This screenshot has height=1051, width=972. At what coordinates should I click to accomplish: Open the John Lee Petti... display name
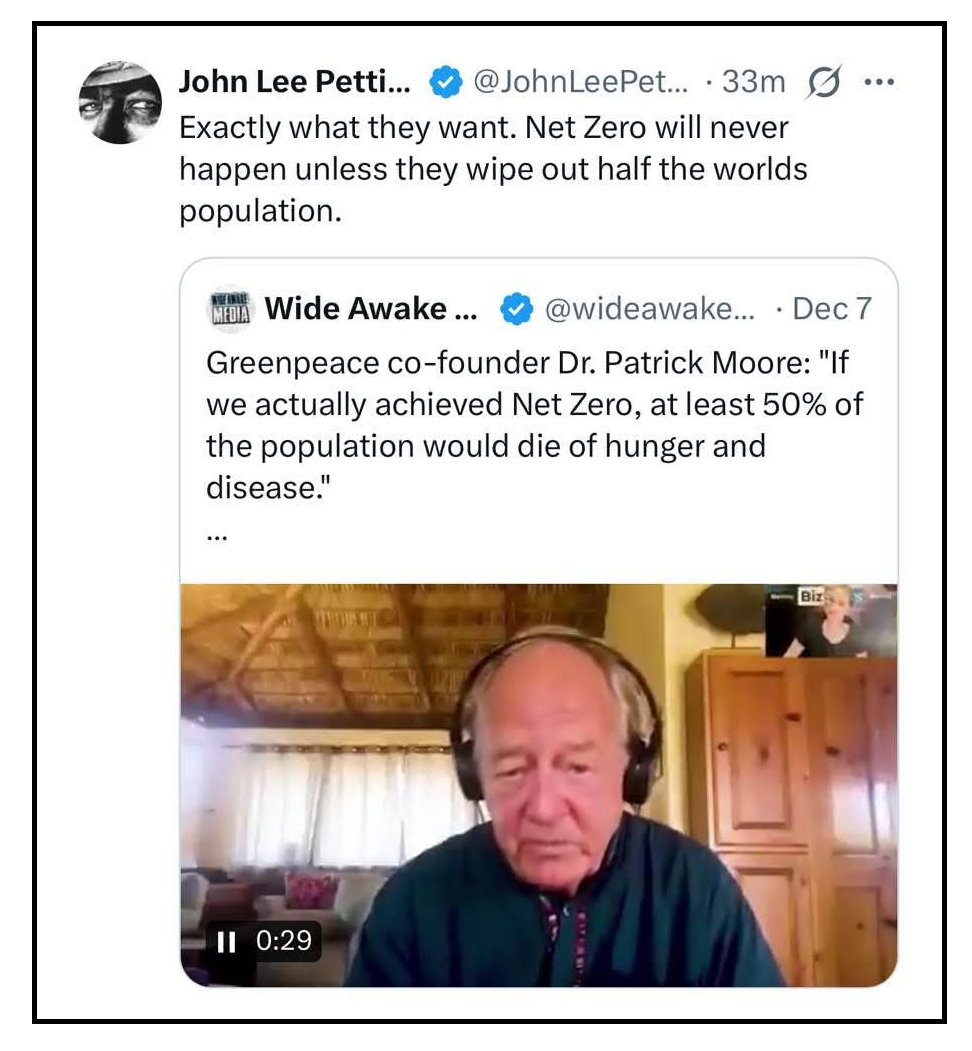(x=293, y=82)
